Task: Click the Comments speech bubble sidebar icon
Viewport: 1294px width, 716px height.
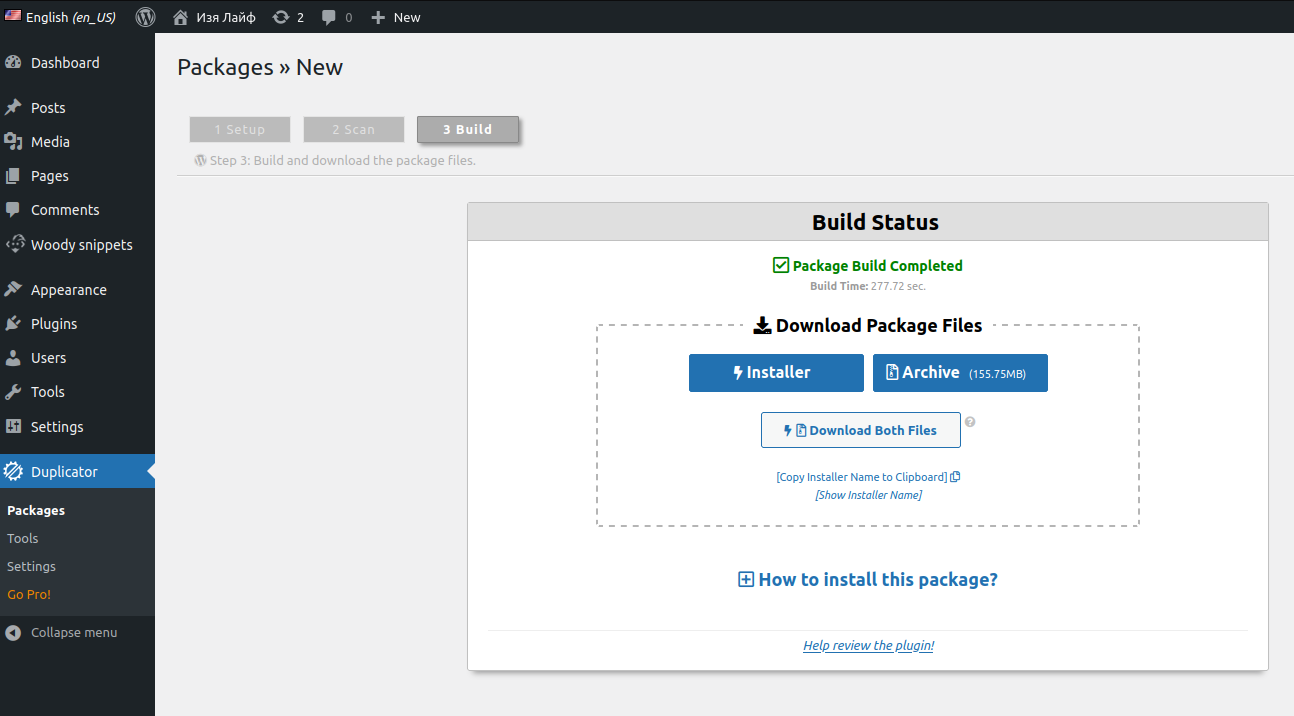Action: click(x=13, y=210)
